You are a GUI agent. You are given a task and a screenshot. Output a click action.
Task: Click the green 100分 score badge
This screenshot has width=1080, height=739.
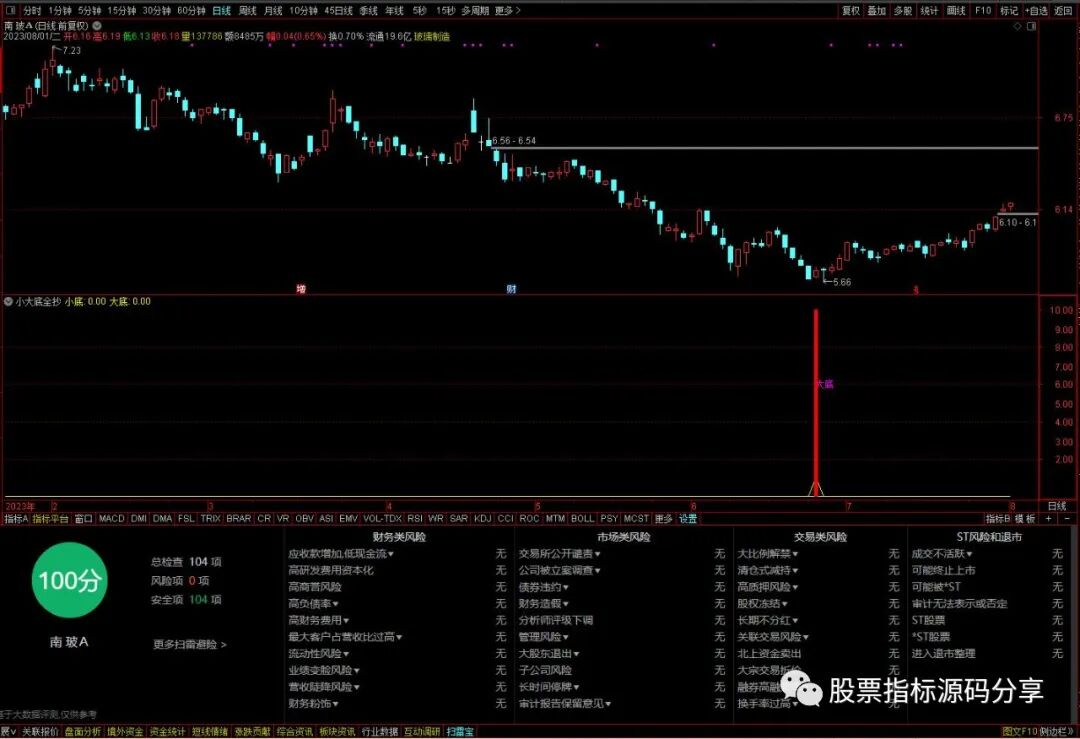coord(70,580)
